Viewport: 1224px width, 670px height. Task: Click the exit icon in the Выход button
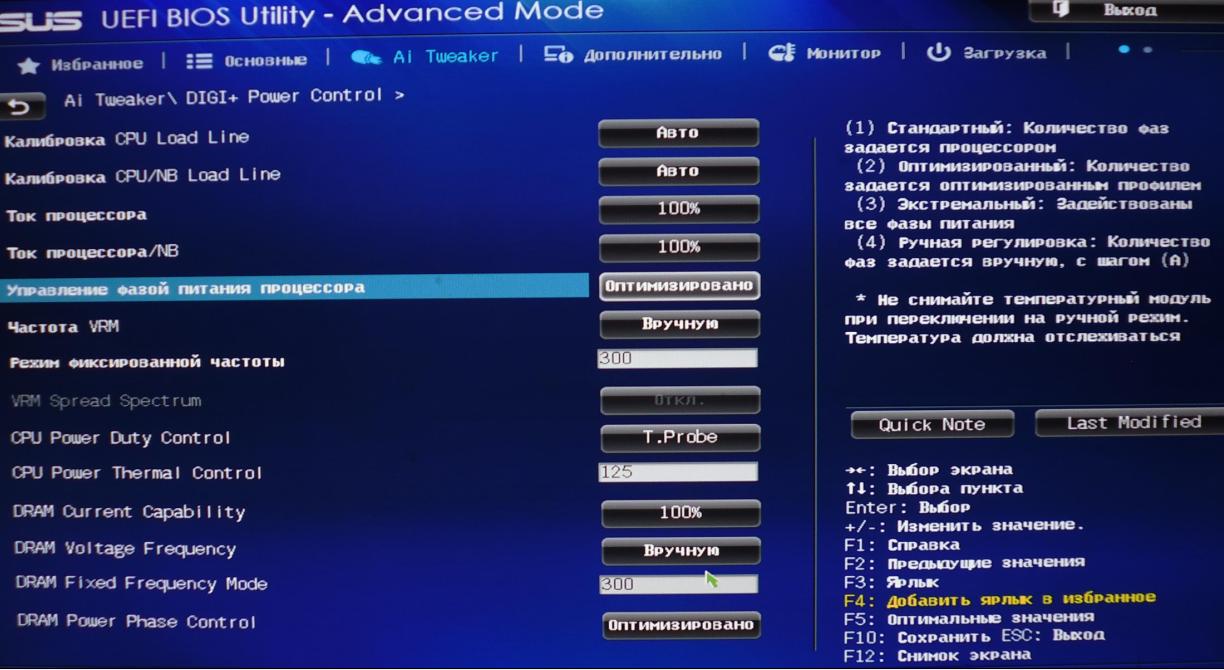[x=1063, y=10]
